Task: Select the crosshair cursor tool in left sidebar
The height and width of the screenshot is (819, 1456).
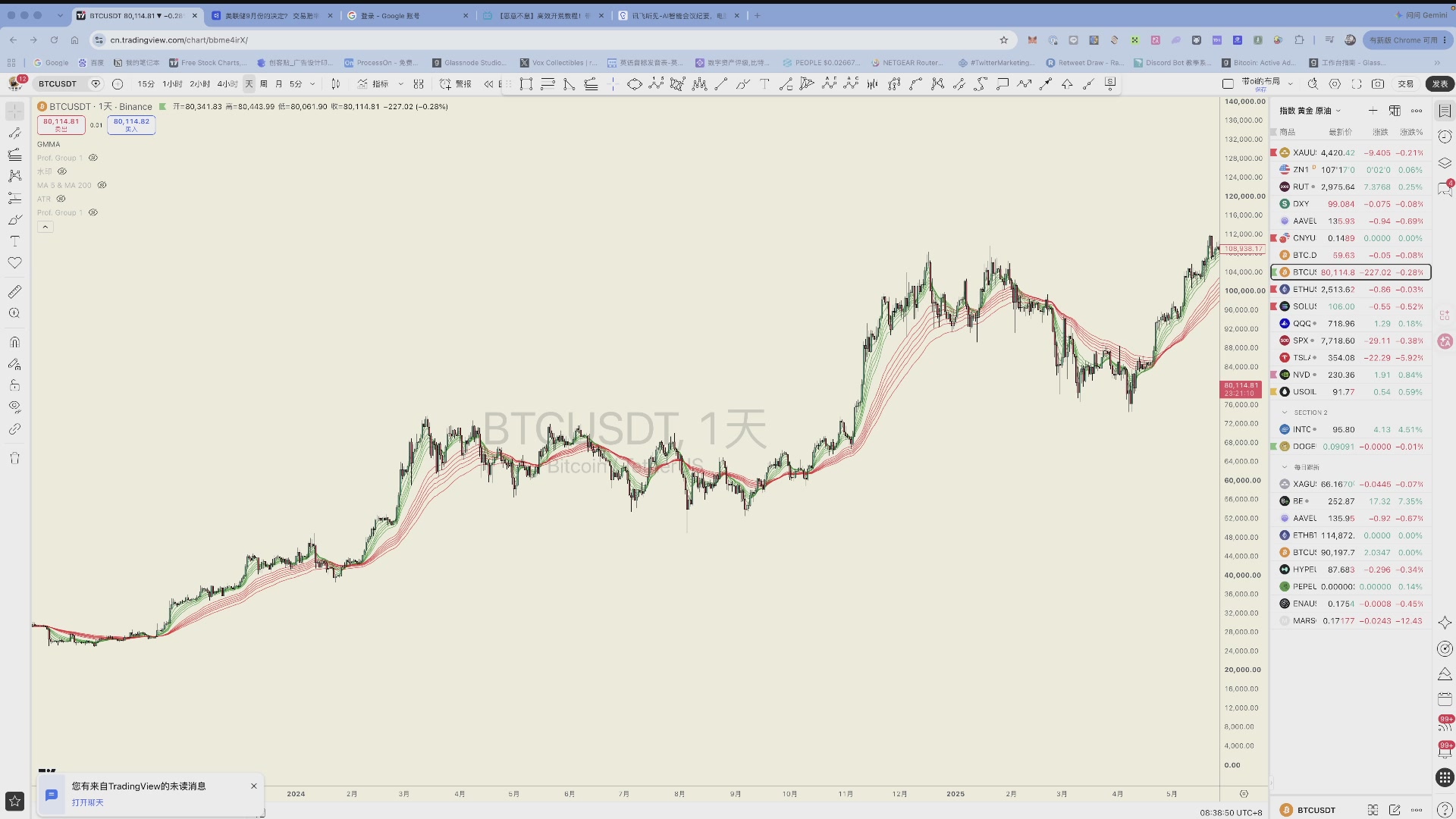Action: tap(14, 111)
